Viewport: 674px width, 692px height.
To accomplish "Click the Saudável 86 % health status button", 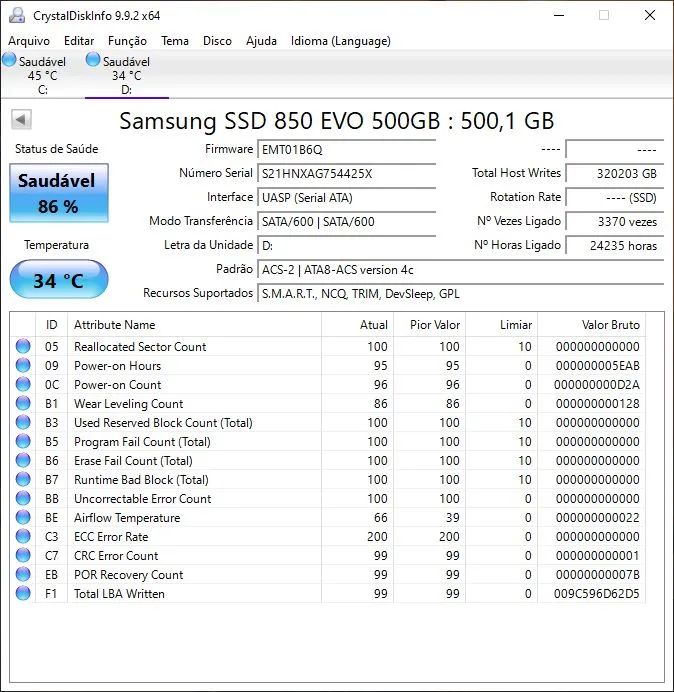I will (x=59, y=193).
